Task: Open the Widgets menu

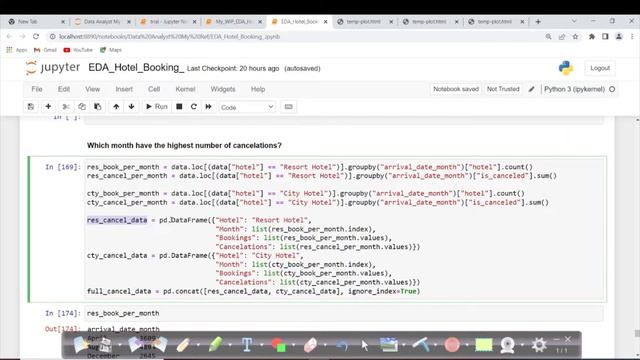Action: click(x=223, y=89)
